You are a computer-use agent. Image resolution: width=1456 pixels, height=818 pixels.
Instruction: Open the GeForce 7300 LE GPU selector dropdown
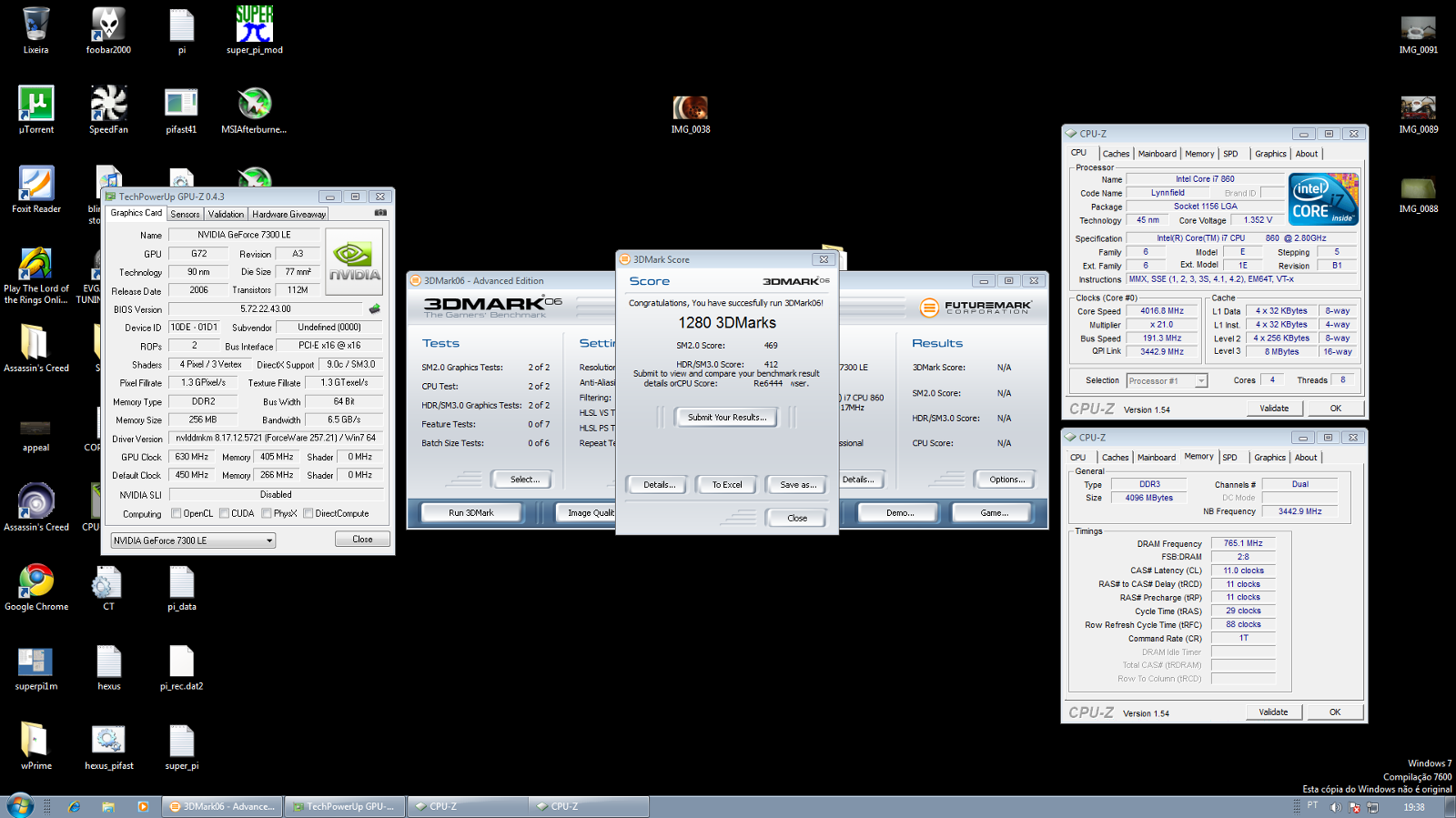193,540
